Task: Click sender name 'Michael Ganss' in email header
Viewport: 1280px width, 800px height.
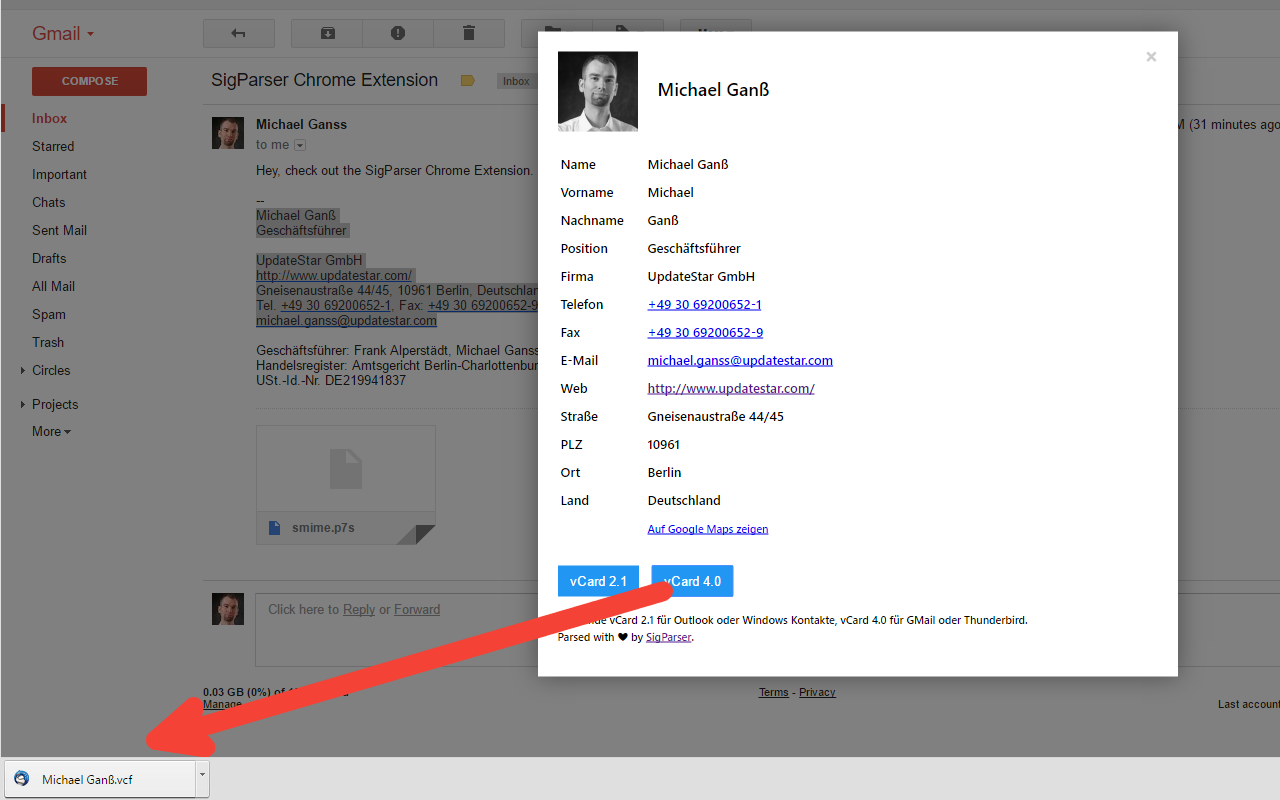Action: (x=301, y=124)
